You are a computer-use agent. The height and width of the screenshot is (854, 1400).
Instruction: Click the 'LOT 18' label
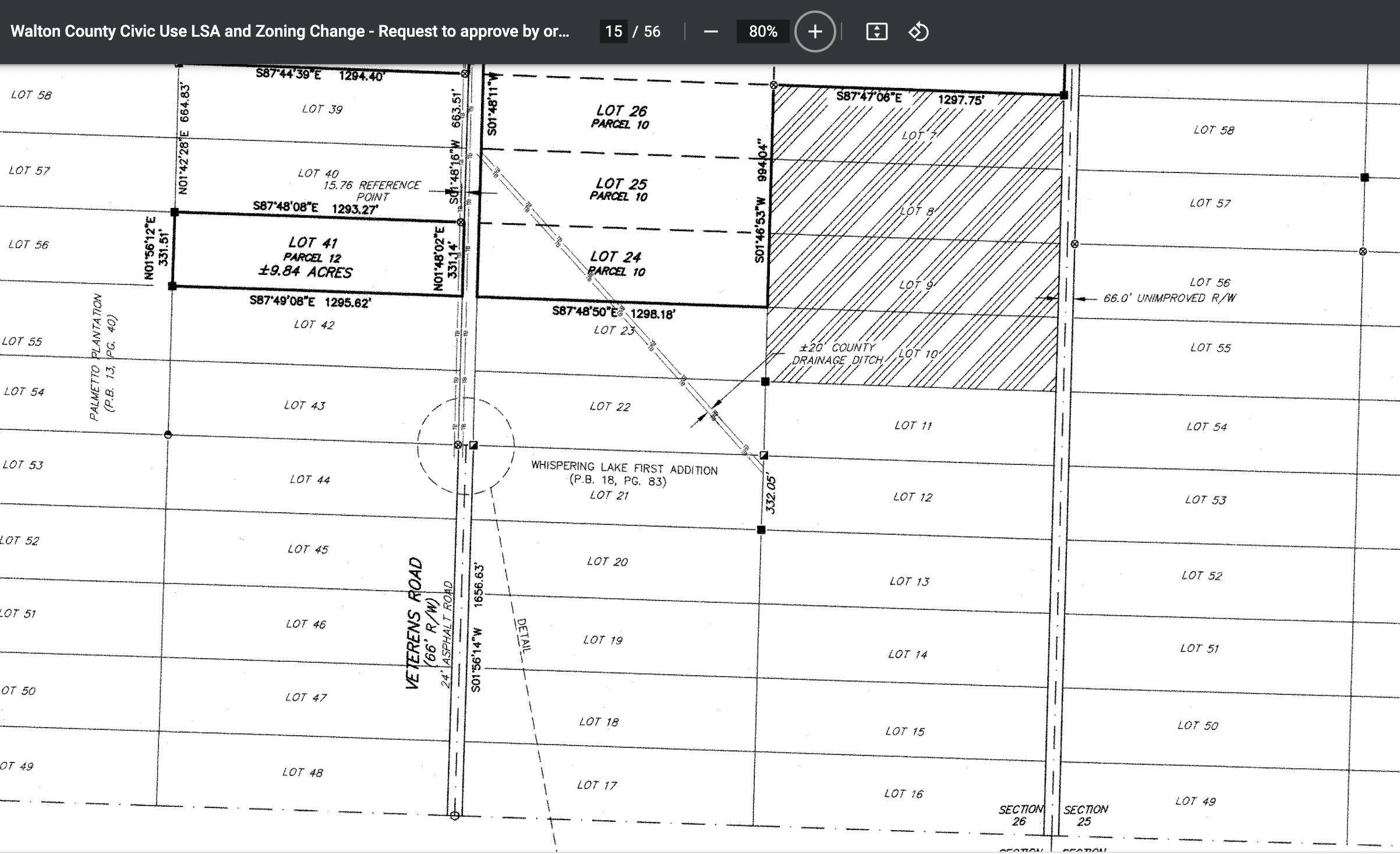(x=599, y=721)
